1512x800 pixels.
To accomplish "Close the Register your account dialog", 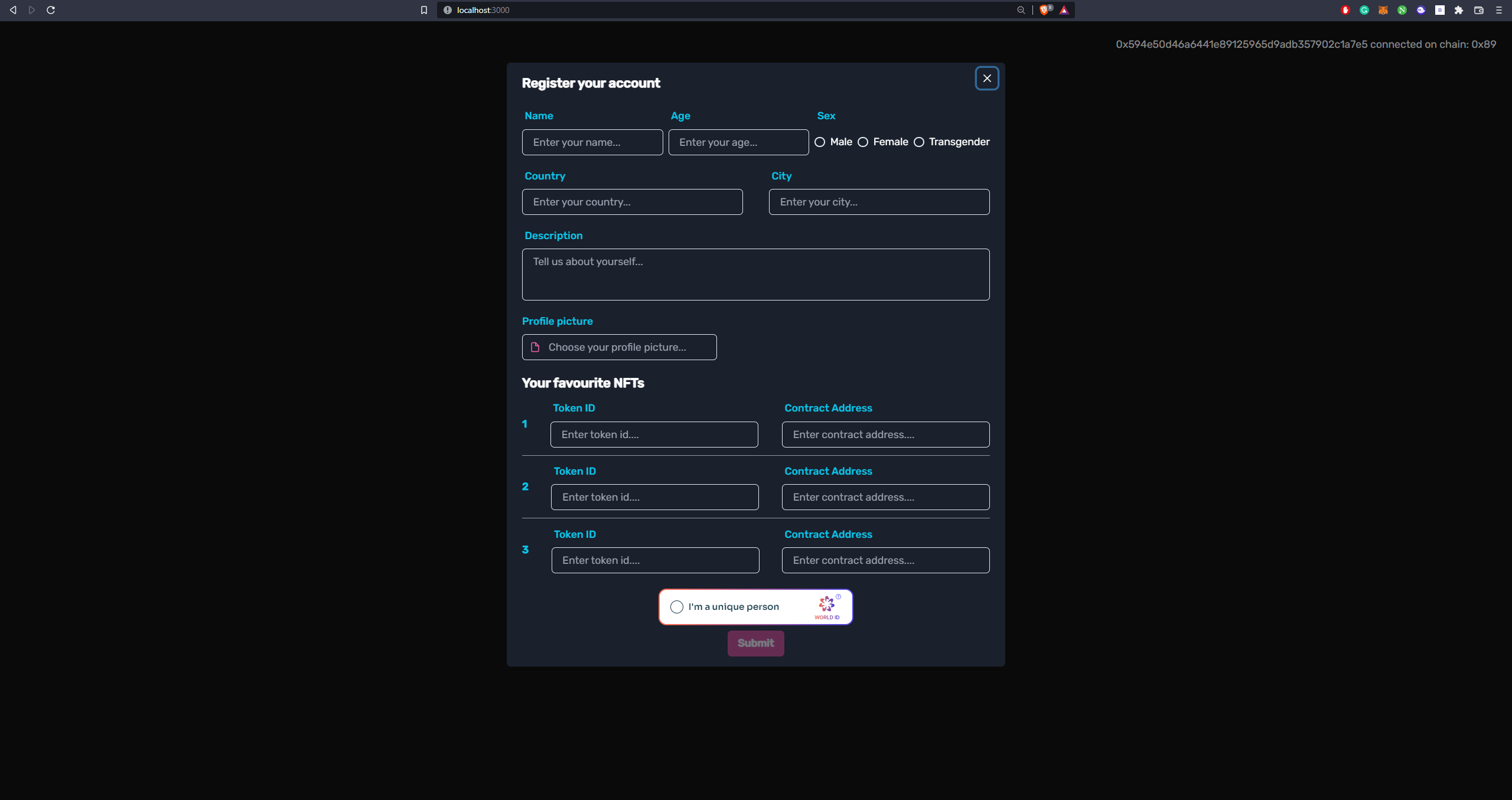I will [x=987, y=79].
